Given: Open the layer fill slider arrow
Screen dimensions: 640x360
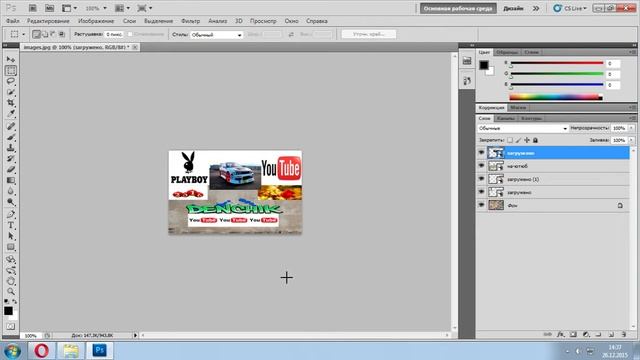Looking at the screenshot, I should tap(631, 140).
